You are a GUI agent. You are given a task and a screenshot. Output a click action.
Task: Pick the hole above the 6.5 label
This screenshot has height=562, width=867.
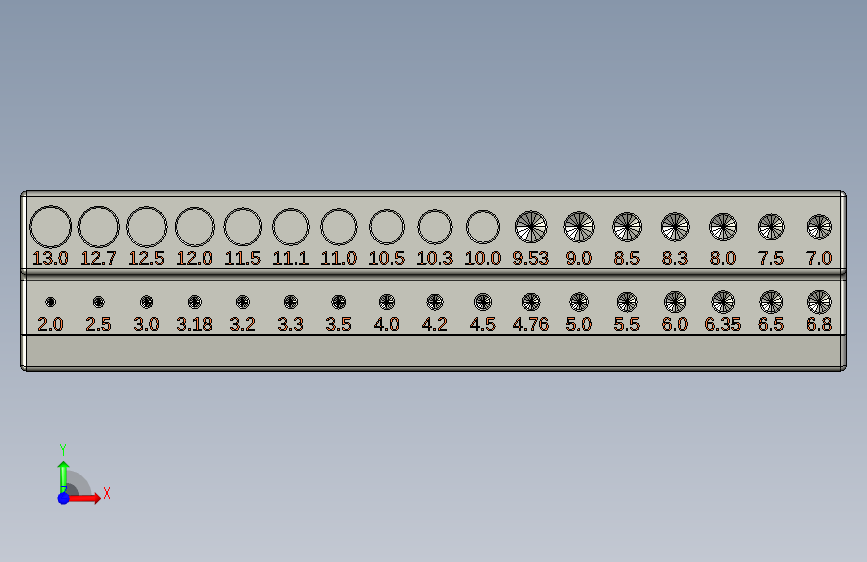pyautogui.click(x=771, y=302)
